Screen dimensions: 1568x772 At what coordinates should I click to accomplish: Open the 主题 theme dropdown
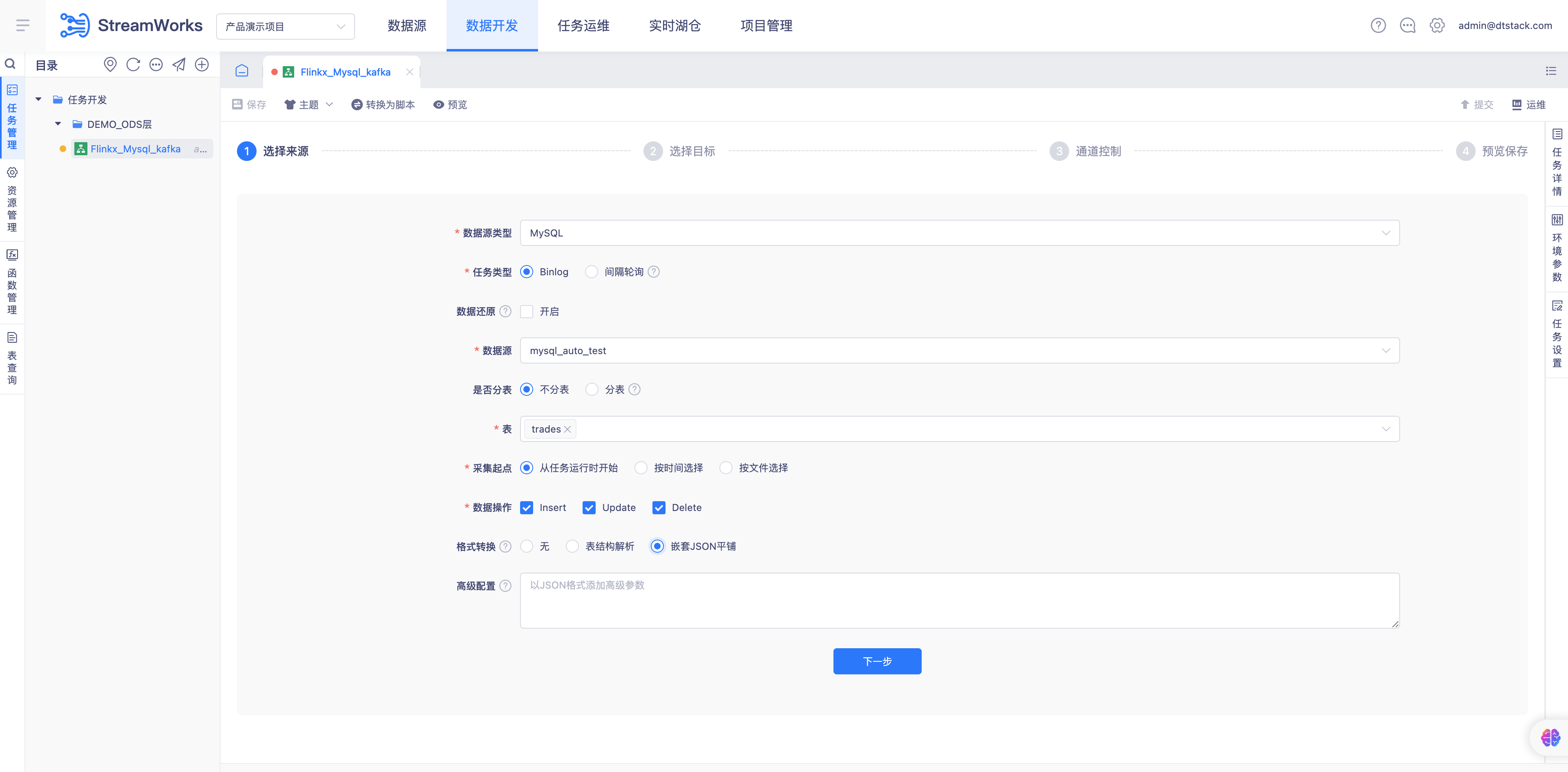(x=309, y=105)
